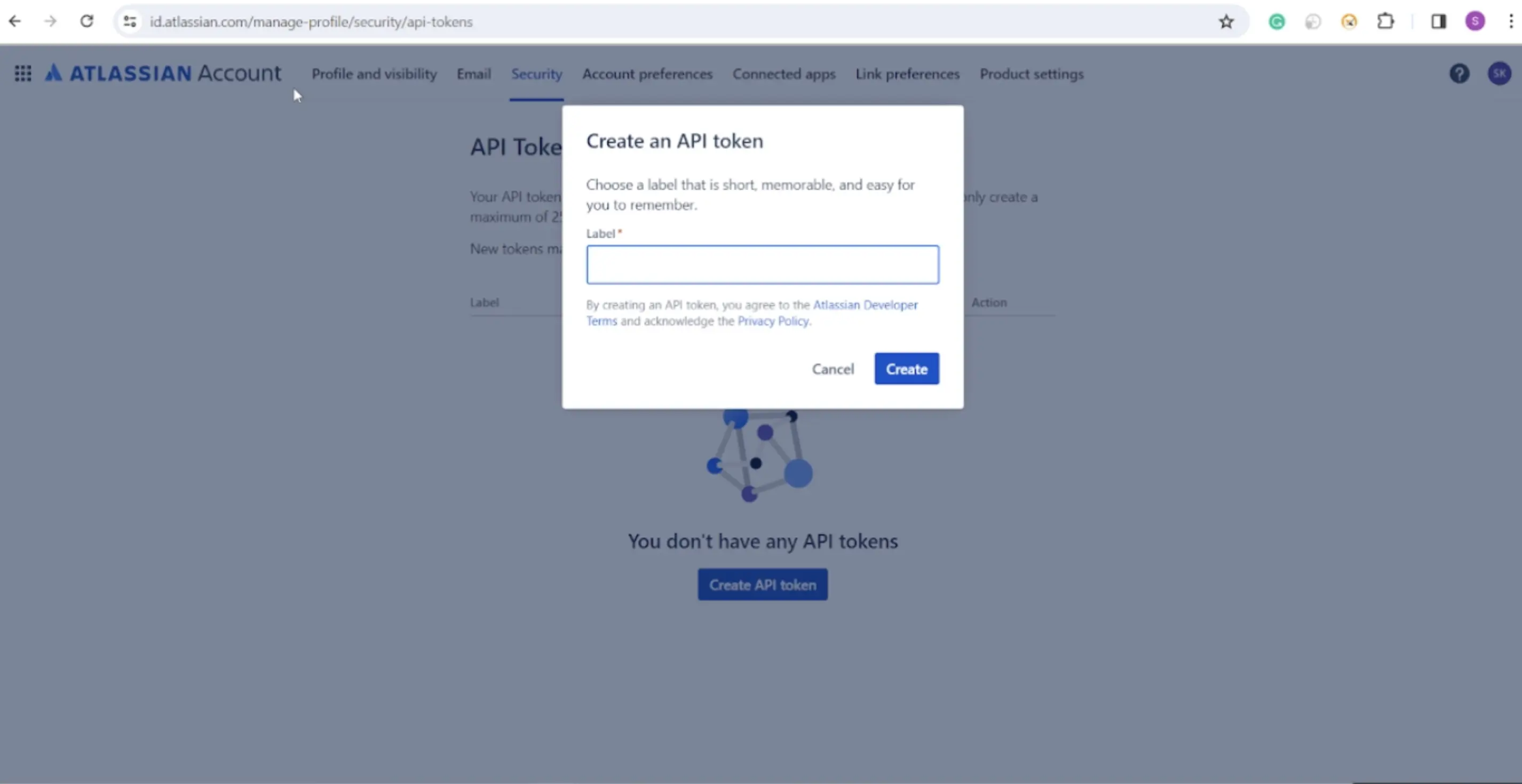Cancel the Create an API token dialog

click(833, 369)
